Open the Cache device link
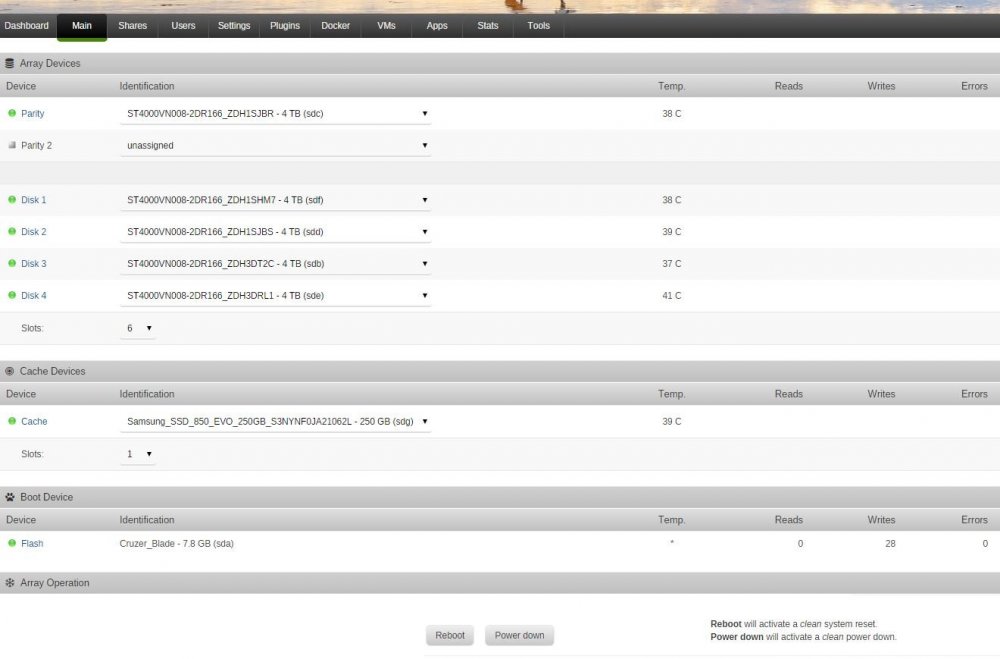 (x=34, y=421)
